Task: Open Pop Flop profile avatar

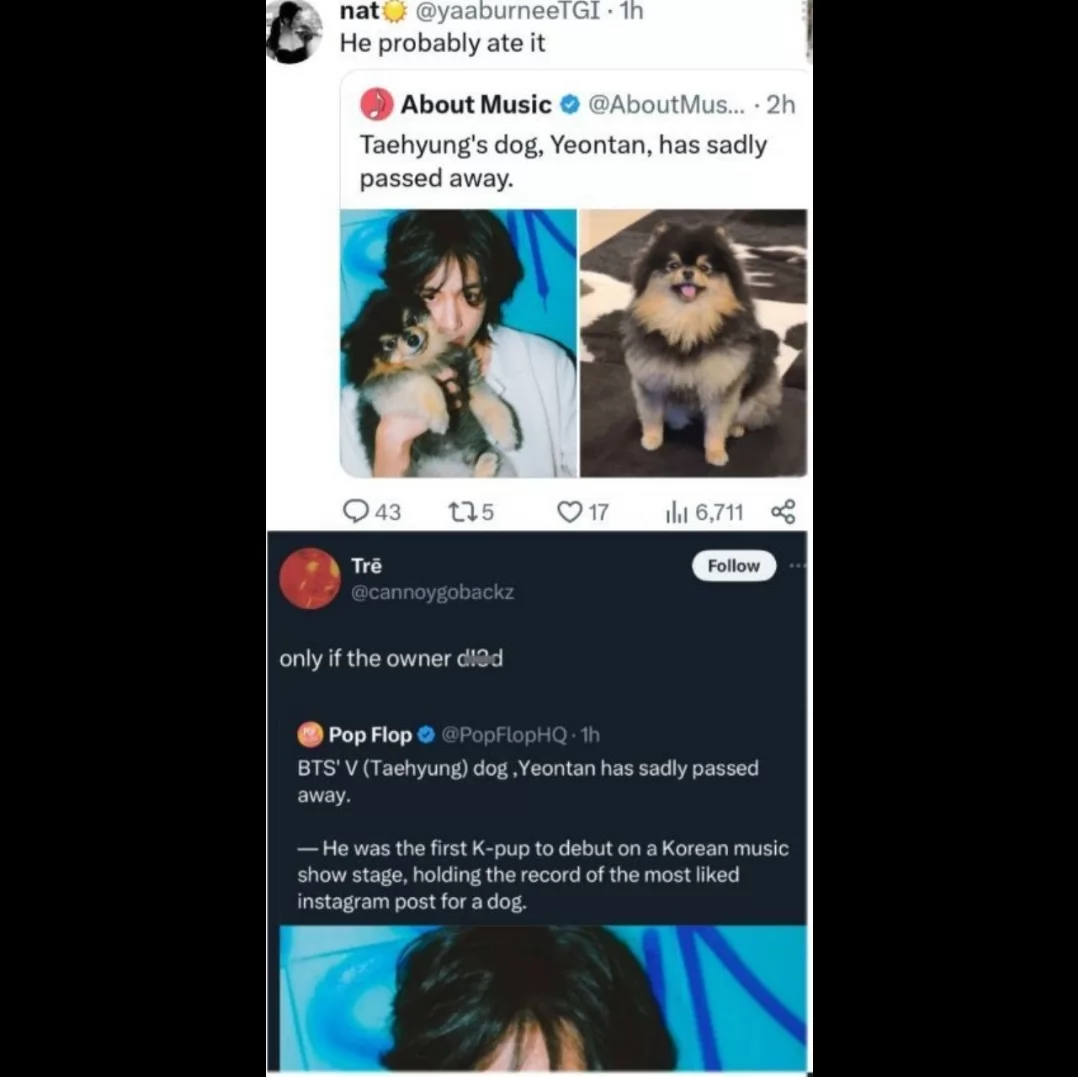Action: pyautogui.click(x=310, y=735)
